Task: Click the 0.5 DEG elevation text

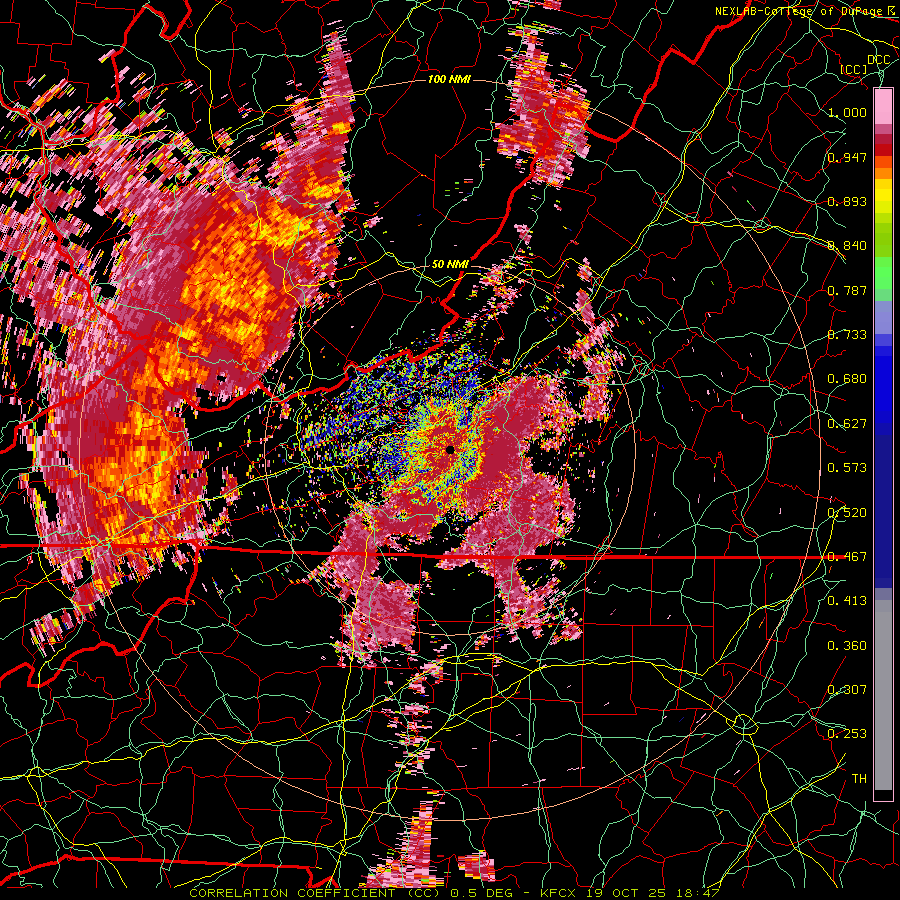Action: (x=480, y=893)
